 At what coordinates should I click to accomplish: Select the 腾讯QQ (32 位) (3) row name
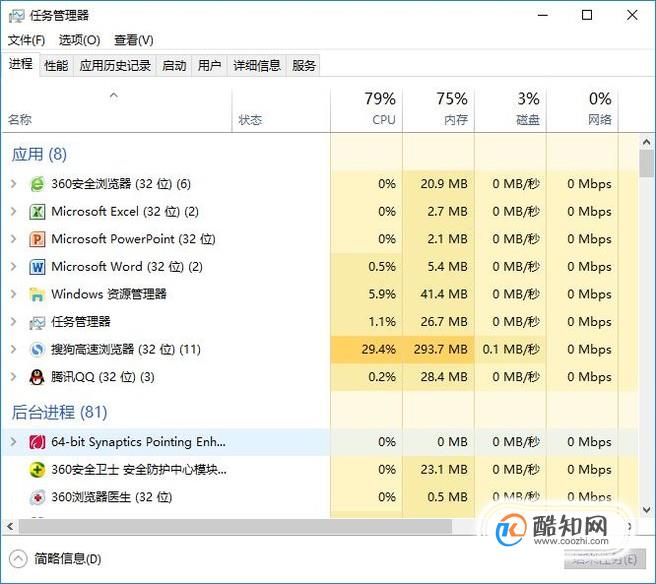(102, 377)
